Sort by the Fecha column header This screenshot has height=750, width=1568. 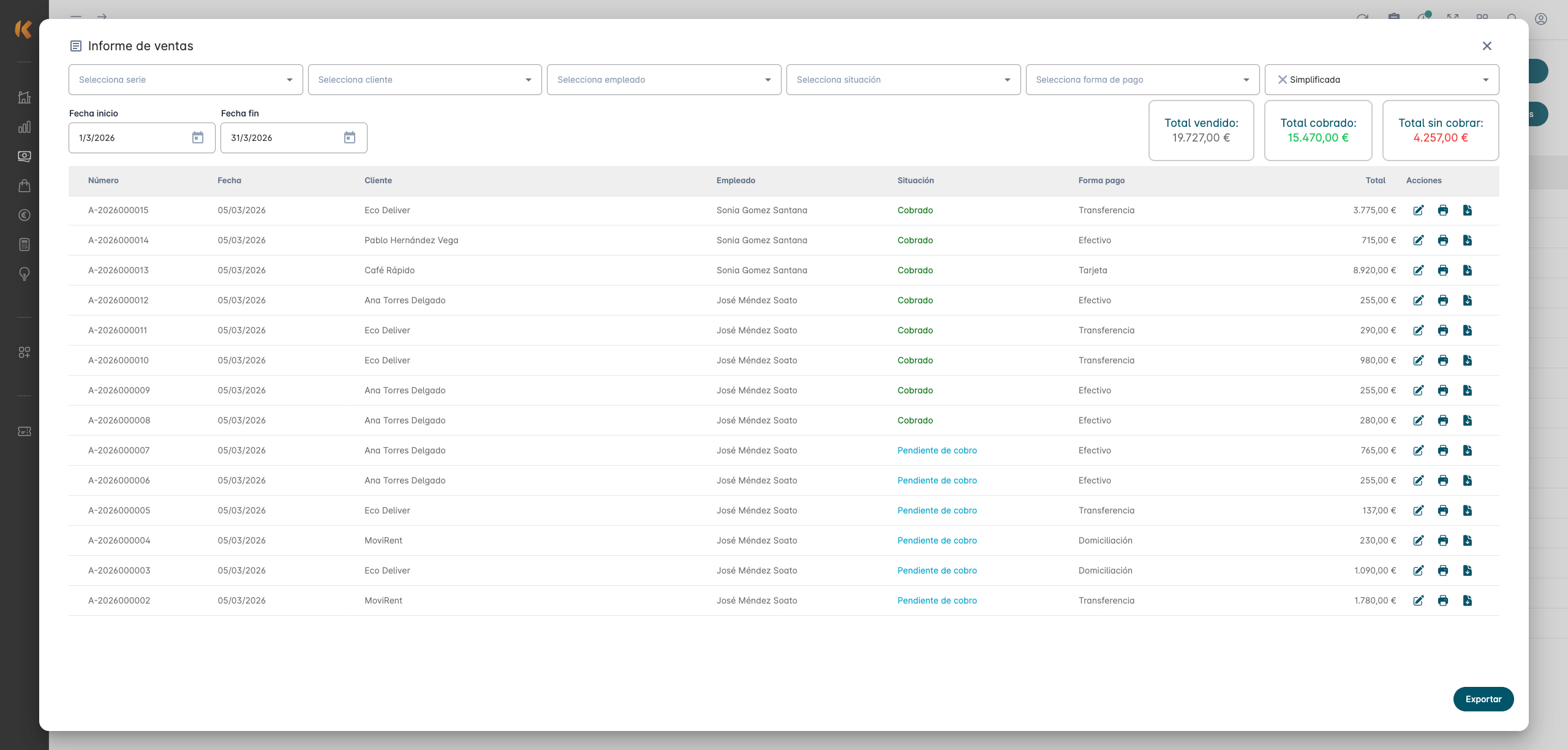[229, 181]
